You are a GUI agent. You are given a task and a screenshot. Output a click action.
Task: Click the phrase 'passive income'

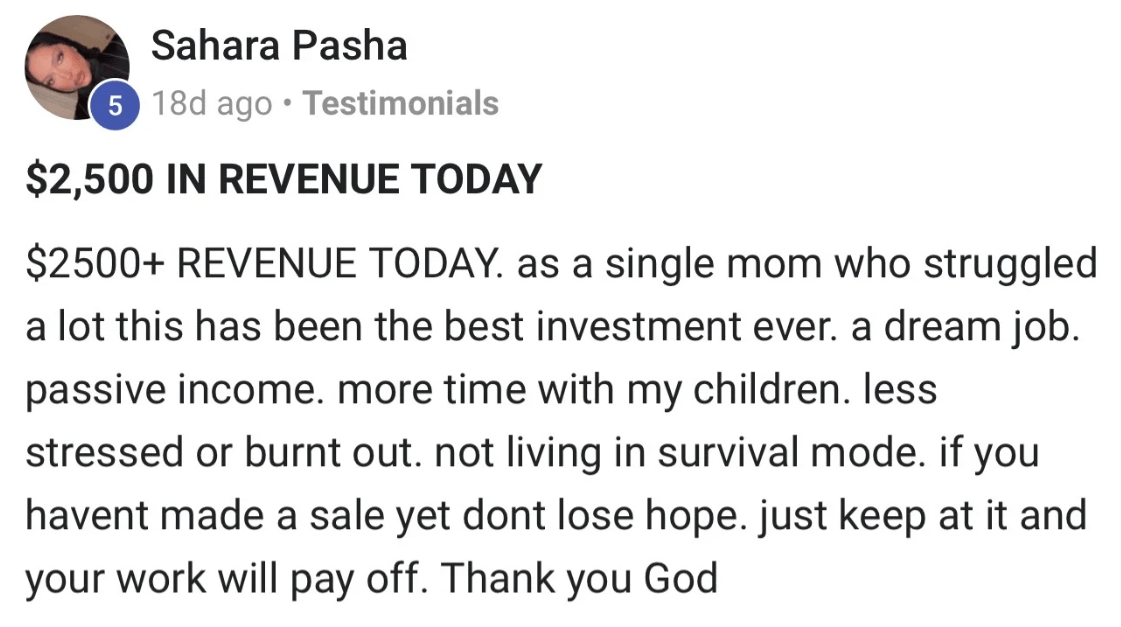pos(171,390)
